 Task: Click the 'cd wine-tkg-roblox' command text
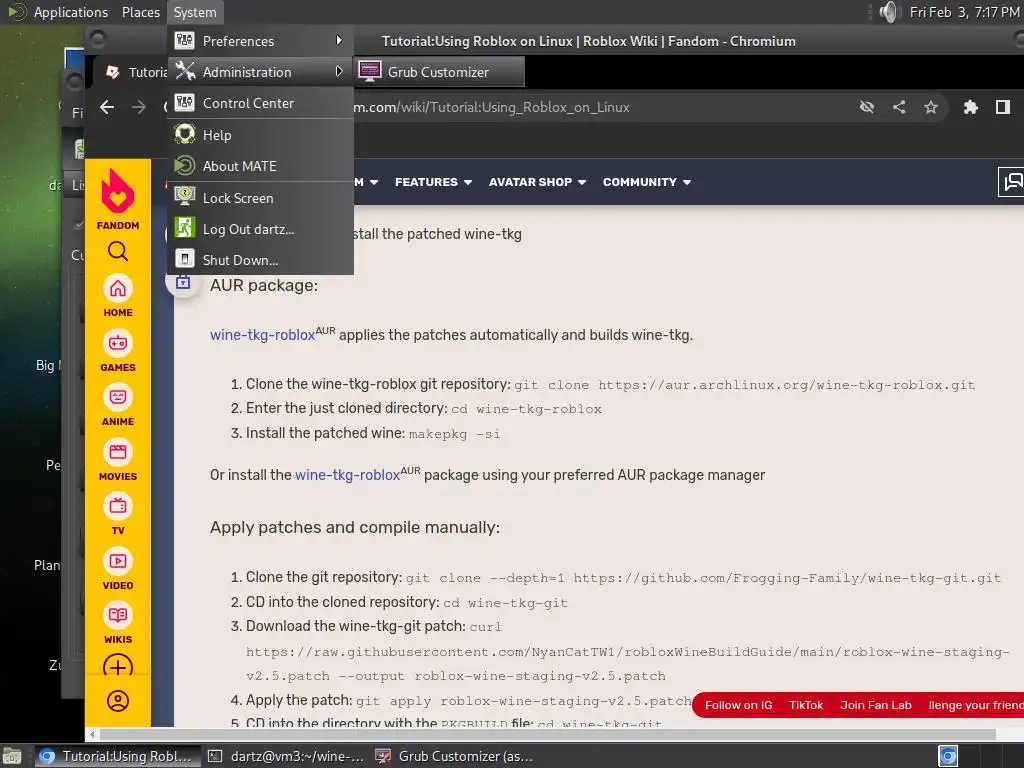click(526, 409)
